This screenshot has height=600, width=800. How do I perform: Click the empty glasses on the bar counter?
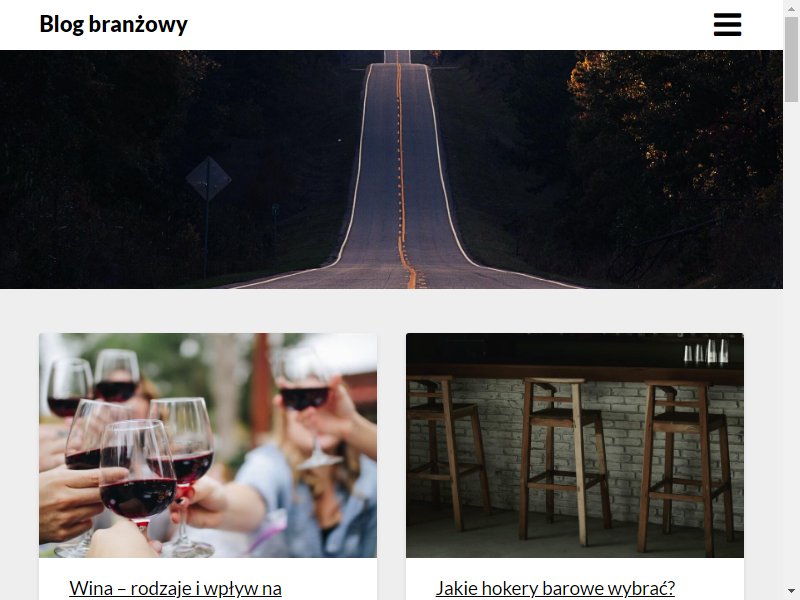click(706, 352)
